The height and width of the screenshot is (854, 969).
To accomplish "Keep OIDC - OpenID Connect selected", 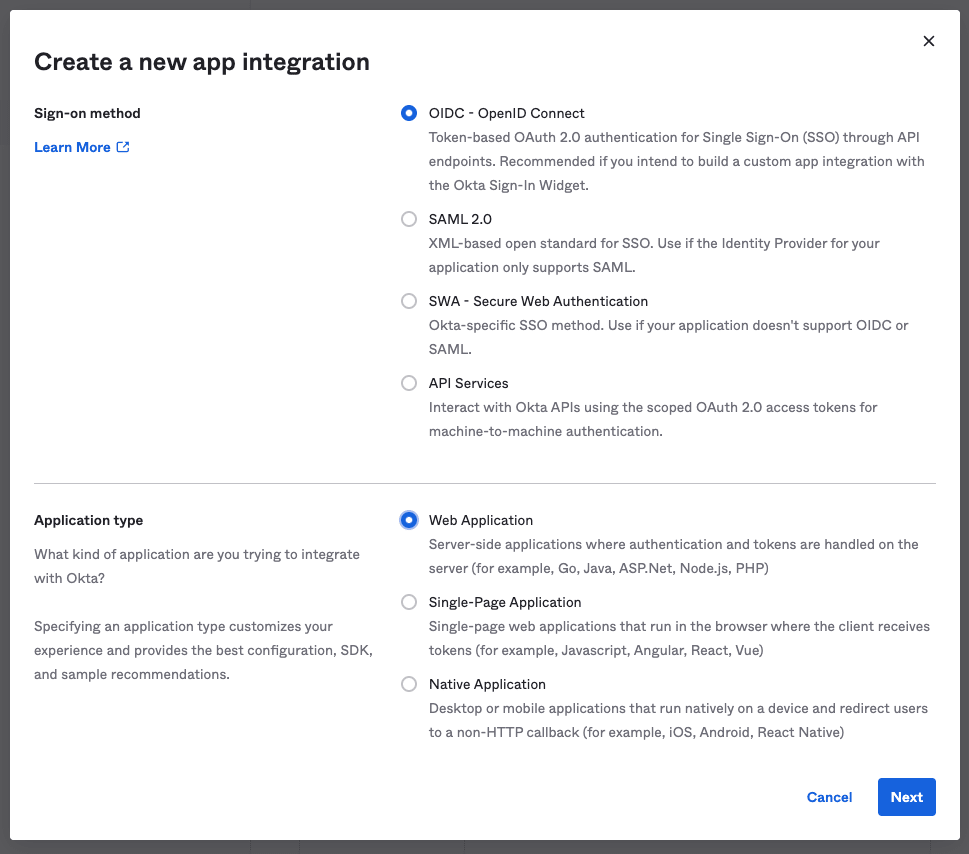I will click(x=409, y=113).
